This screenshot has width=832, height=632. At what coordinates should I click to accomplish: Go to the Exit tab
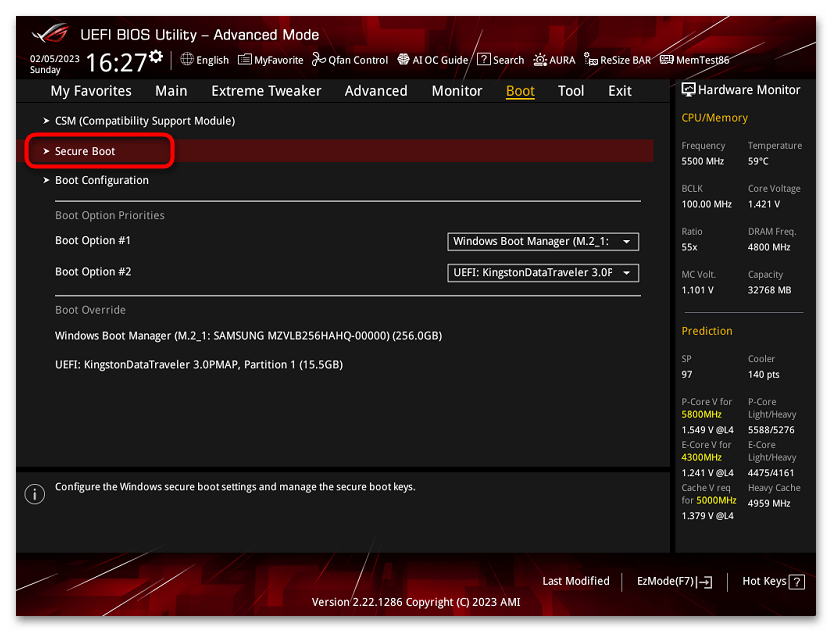619,91
